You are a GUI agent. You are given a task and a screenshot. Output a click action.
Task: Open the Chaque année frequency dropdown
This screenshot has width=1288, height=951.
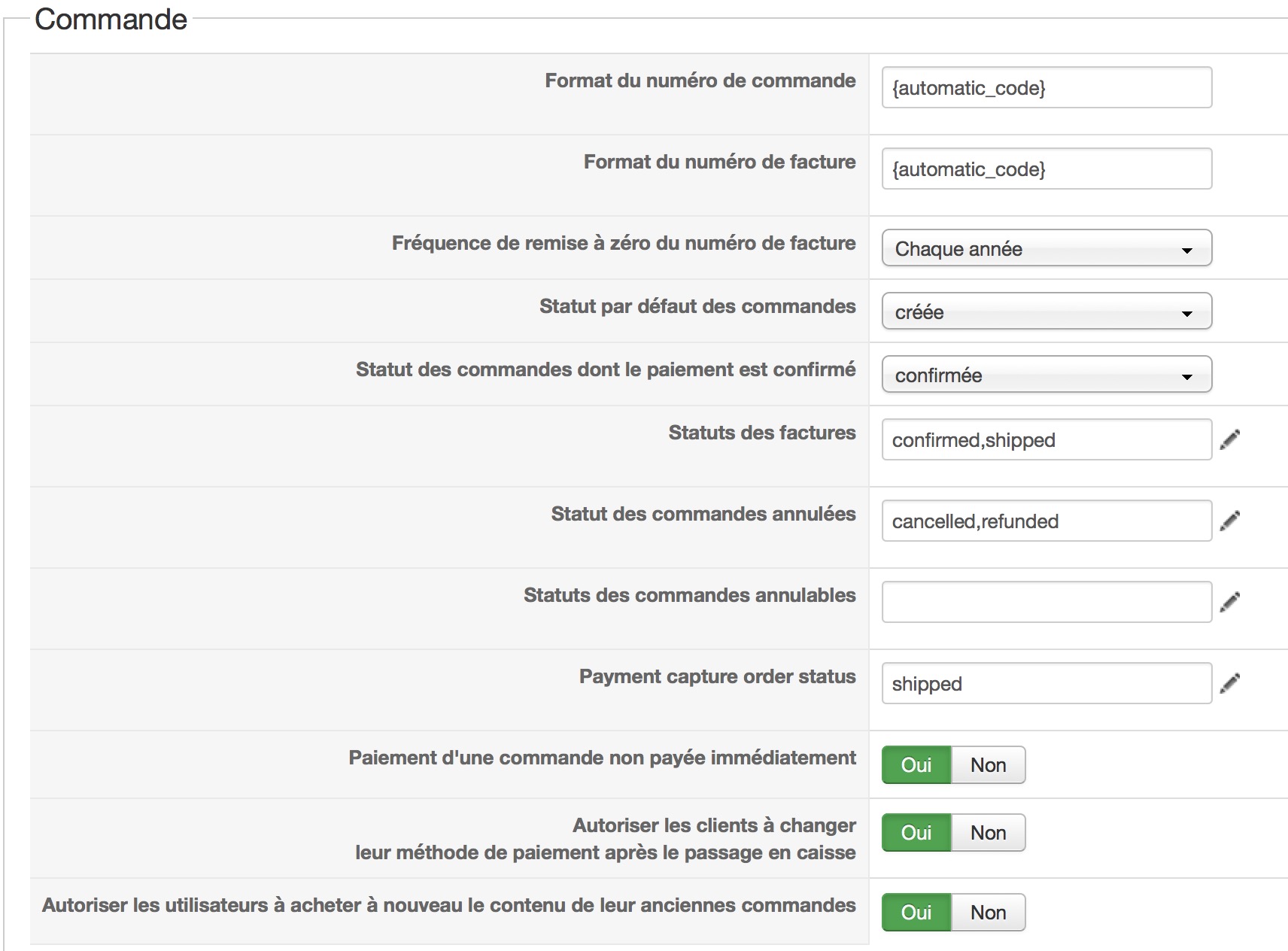[1046, 248]
